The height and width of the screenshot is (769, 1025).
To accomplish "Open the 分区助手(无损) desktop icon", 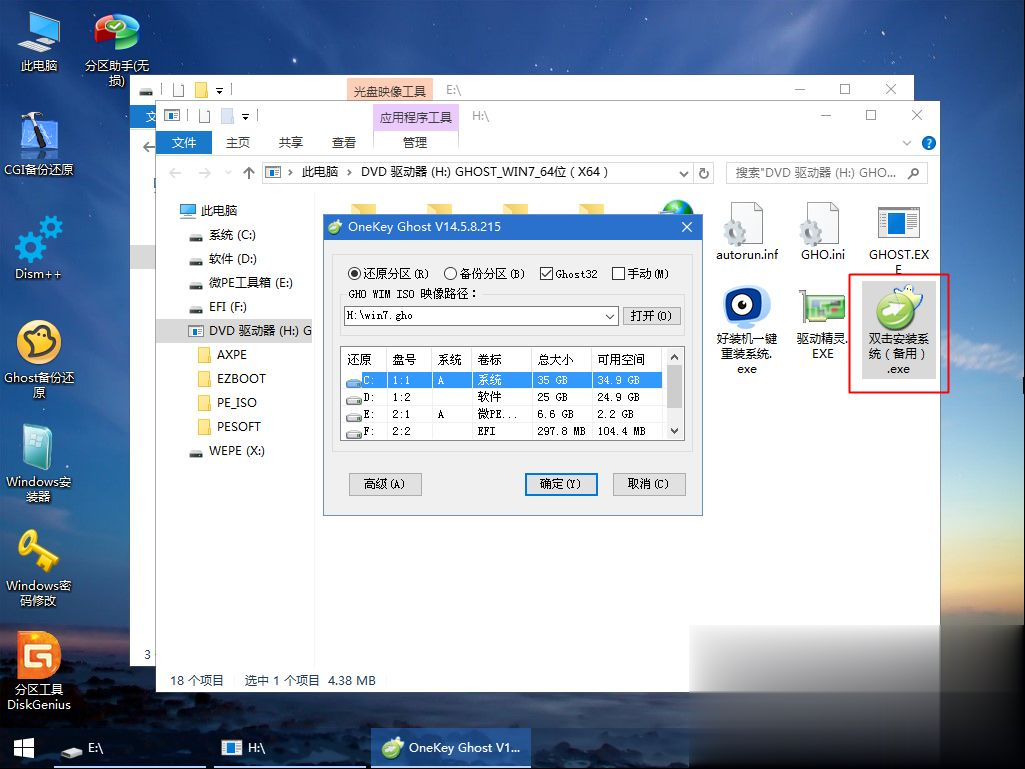I will (x=117, y=50).
